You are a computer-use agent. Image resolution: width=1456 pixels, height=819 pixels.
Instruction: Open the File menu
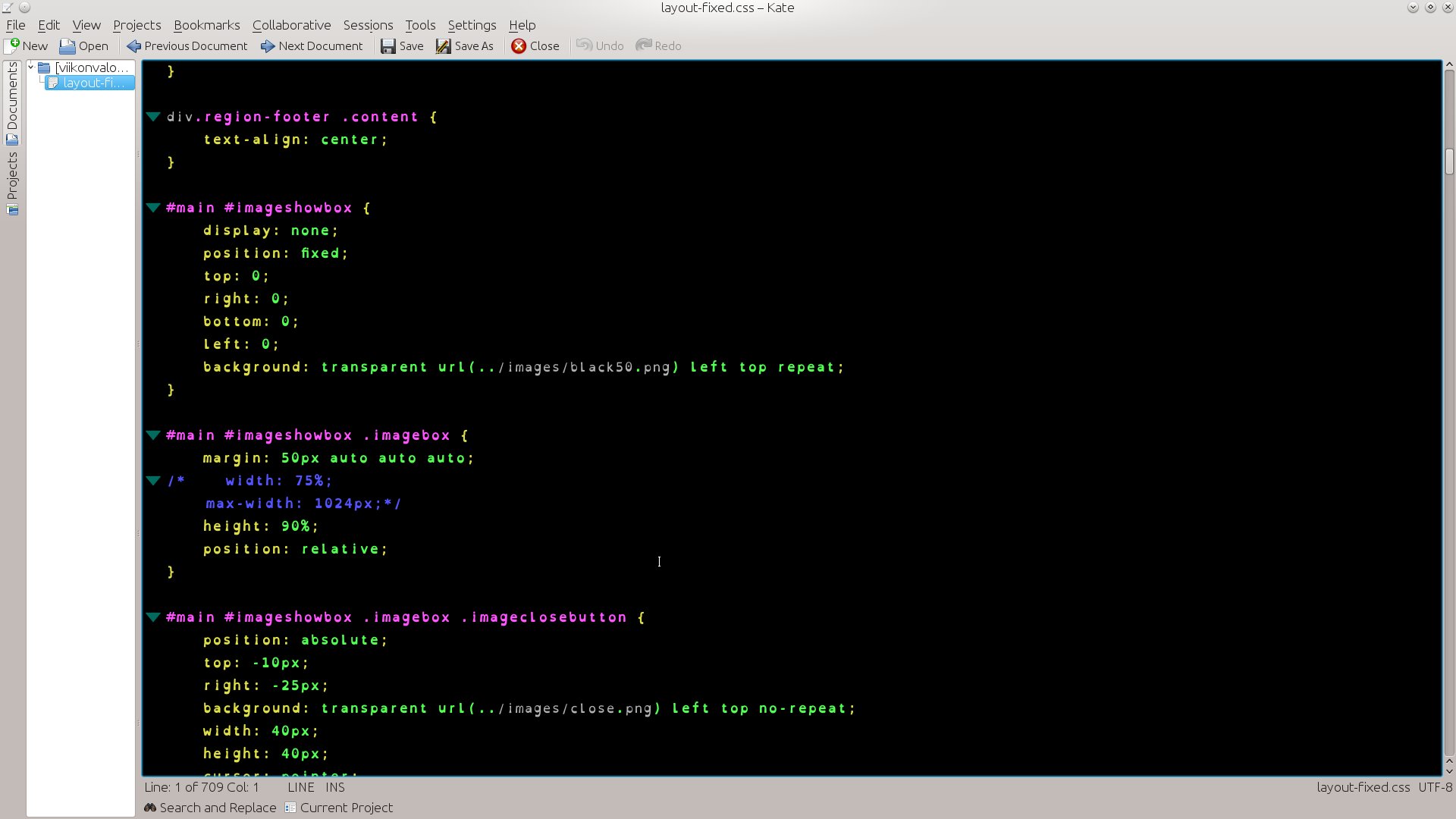pyautogui.click(x=16, y=25)
